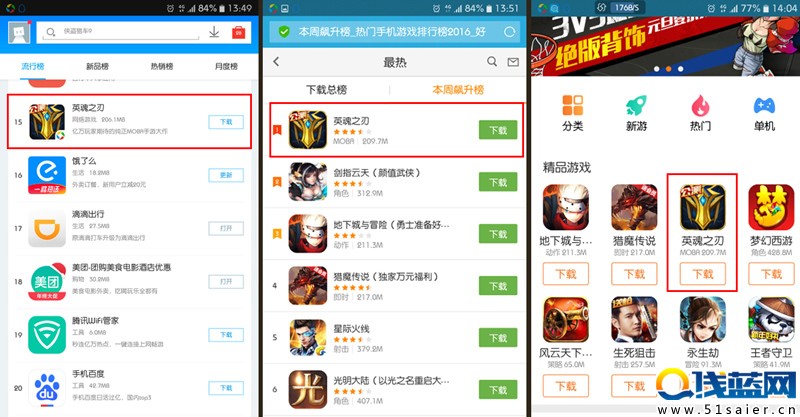Image resolution: width=800 pixels, height=417 pixels.
Task: Download 梦幻西游 with orange 下载 button
Action: click(771, 274)
